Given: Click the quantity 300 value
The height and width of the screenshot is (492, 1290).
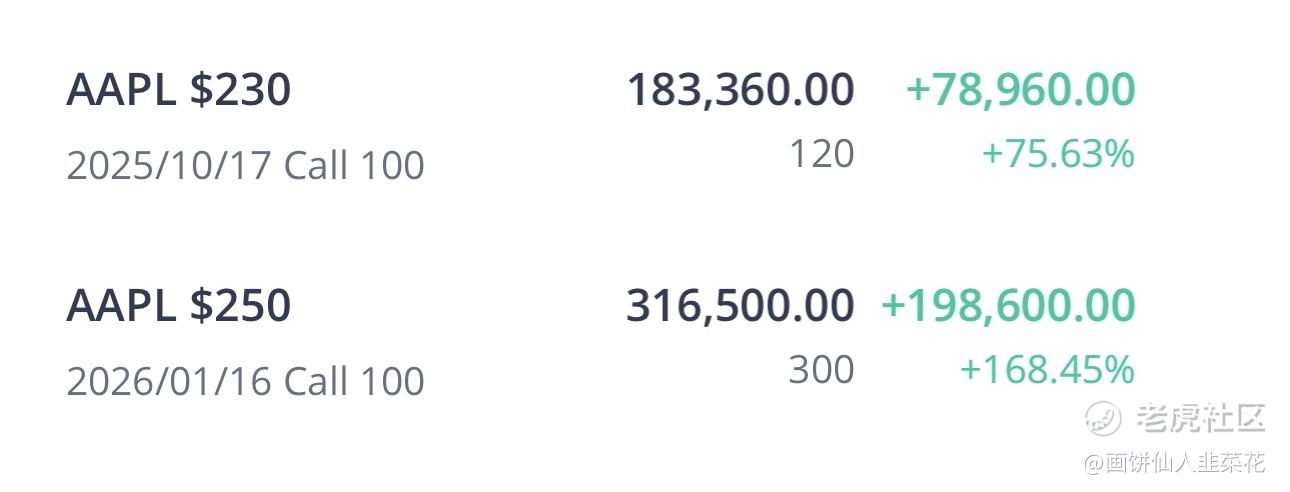Looking at the screenshot, I should [822, 370].
